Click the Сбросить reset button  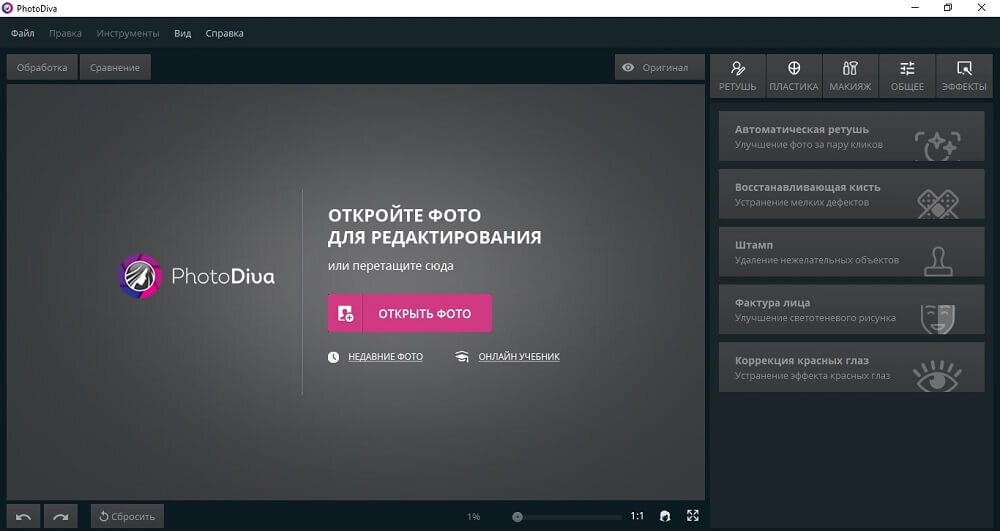coord(127,516)
